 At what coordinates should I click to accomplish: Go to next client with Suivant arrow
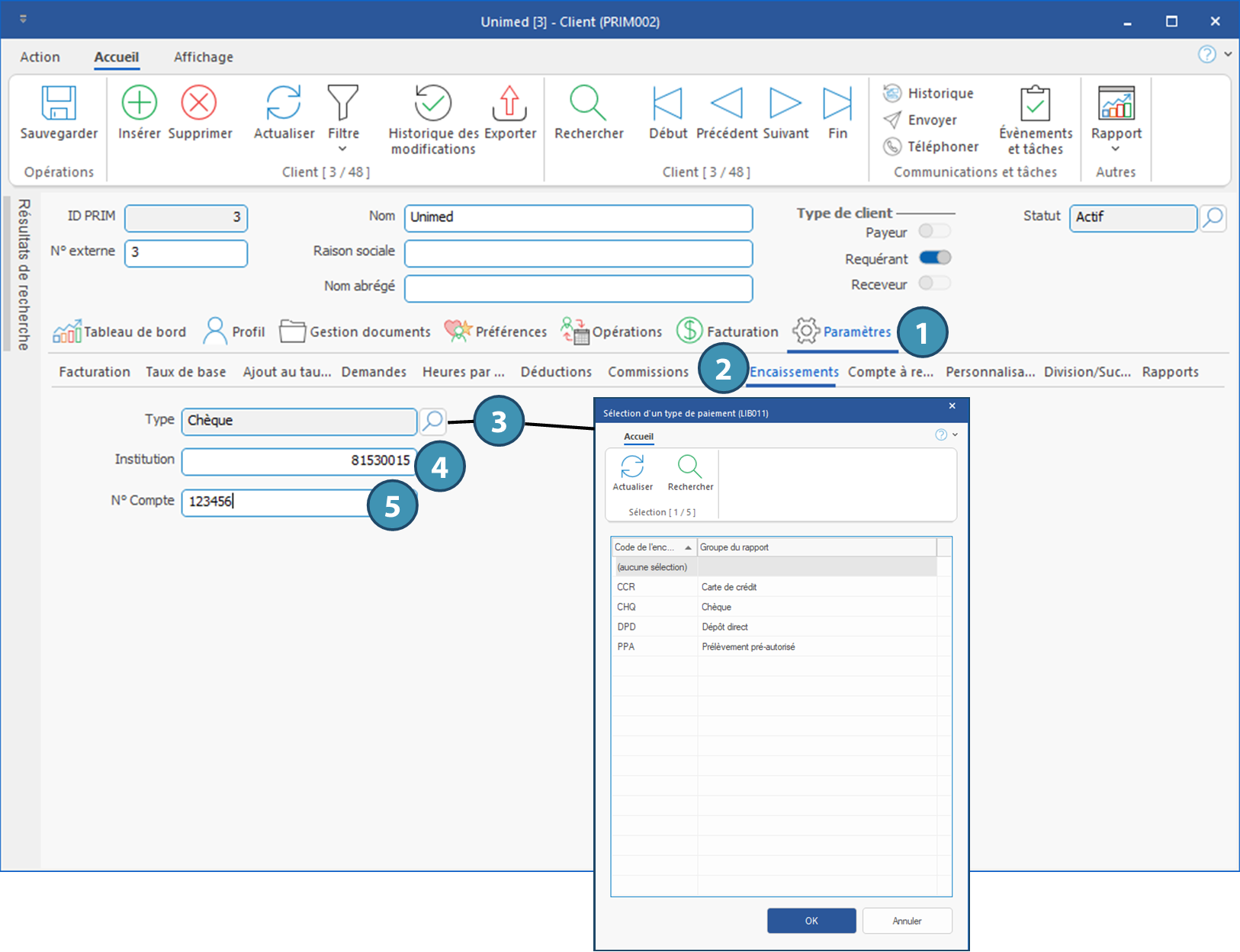[x=785, y=104]
